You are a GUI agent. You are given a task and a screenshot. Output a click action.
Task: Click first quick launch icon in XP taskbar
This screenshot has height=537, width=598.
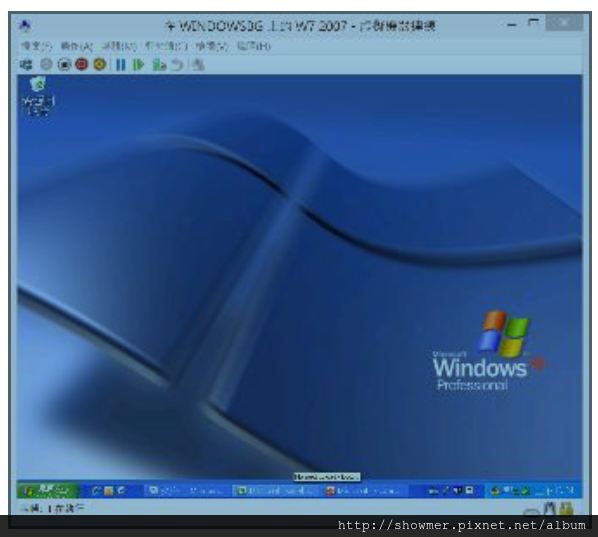click(96, 491)
